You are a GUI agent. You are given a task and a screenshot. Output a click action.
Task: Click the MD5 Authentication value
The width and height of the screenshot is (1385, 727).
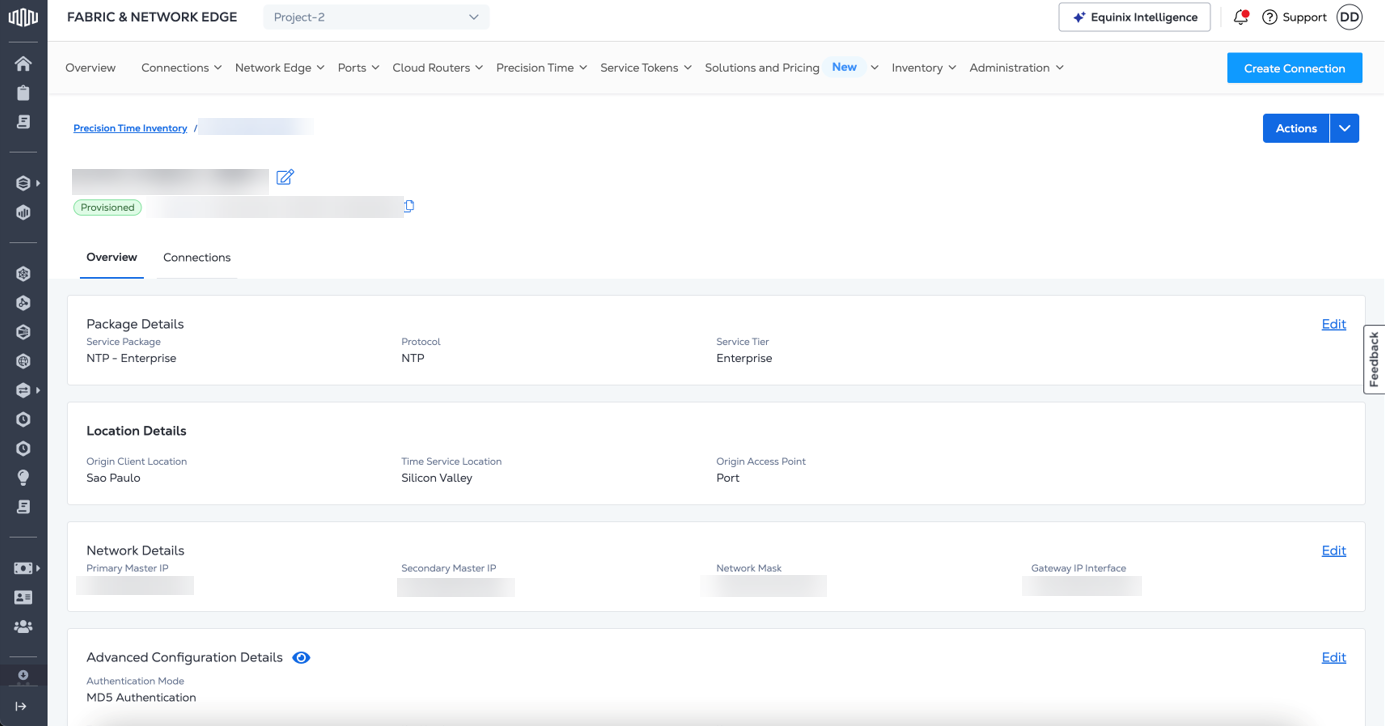coord(141,698)
